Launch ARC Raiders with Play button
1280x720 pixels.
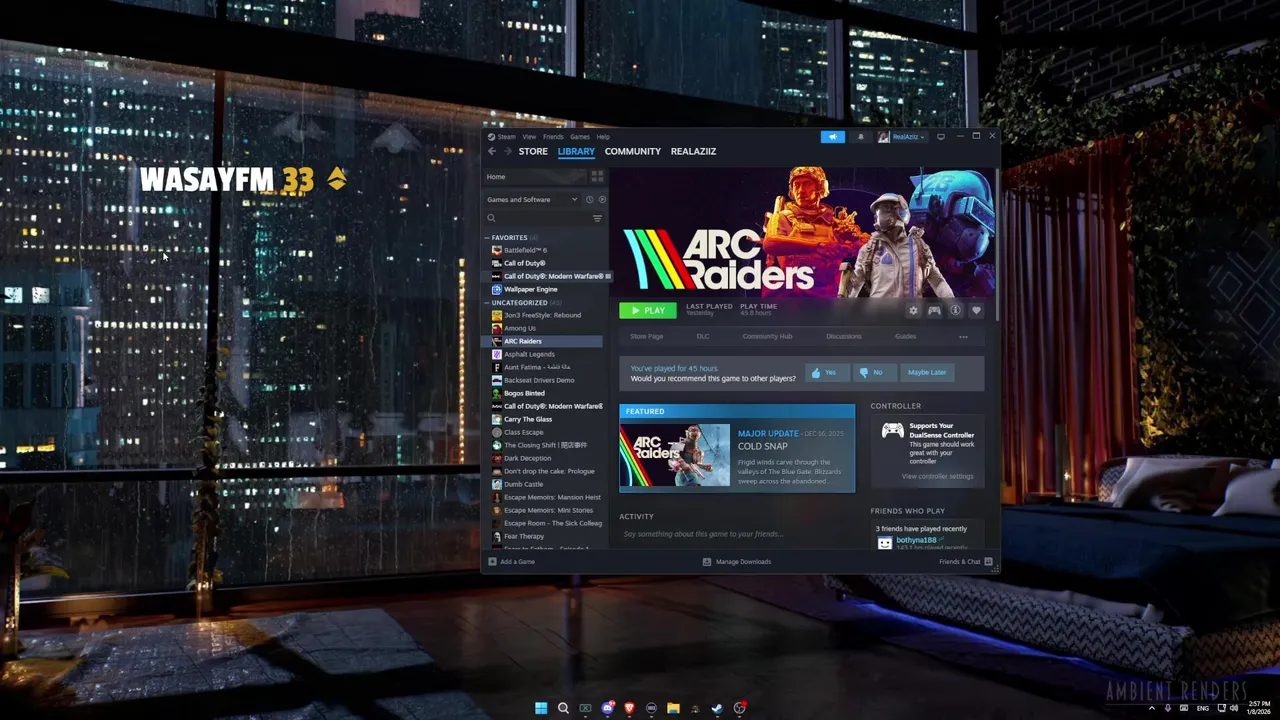[x=647, y=310]
